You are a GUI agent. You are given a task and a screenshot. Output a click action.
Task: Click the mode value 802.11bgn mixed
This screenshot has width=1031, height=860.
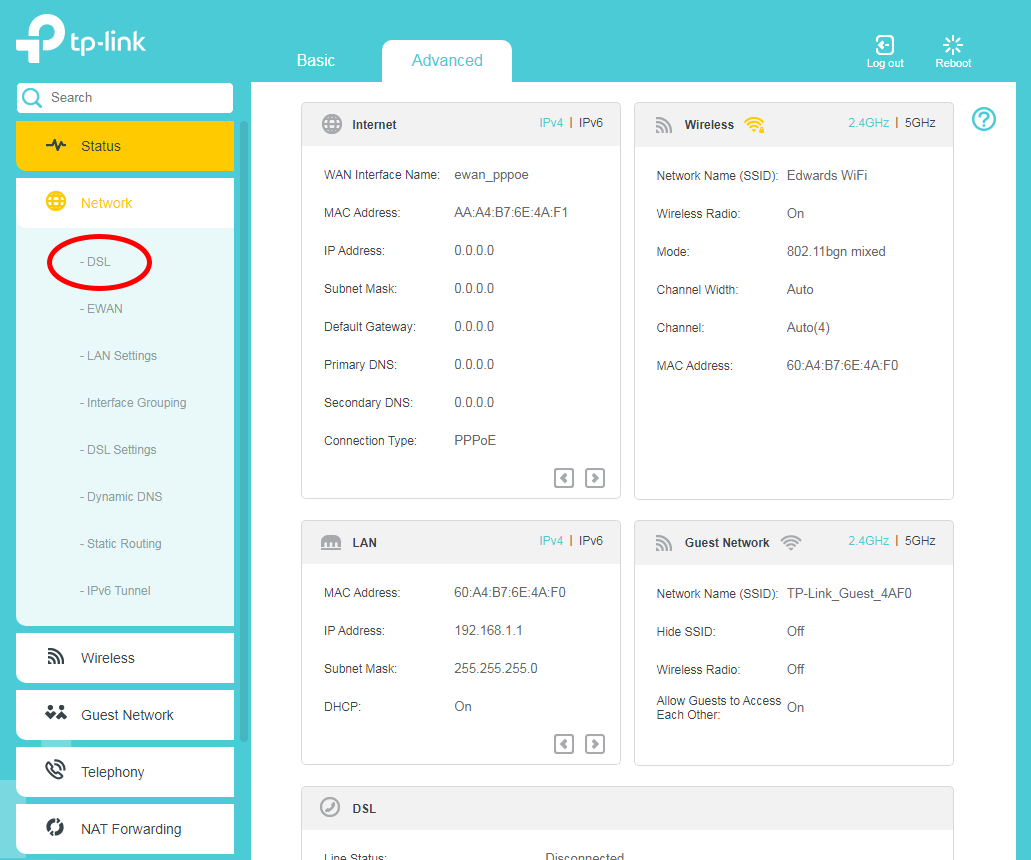tap(836, 252)
